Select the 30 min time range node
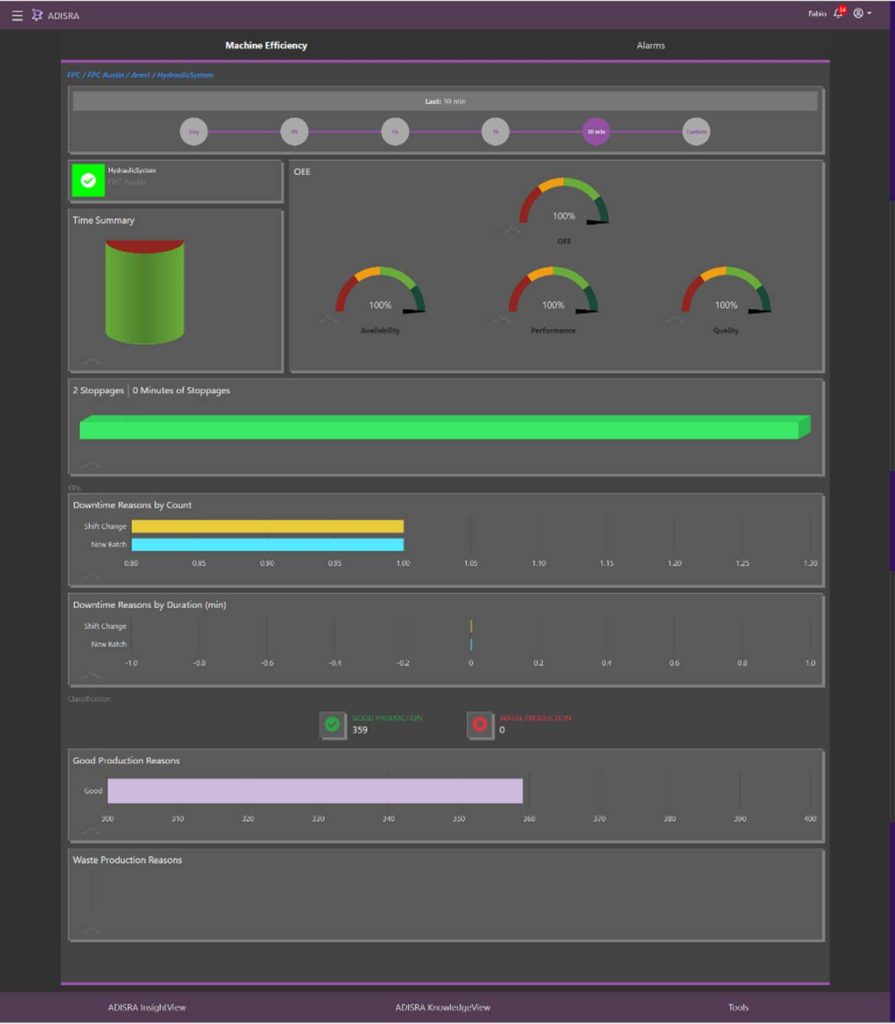895x1024 pixels. pyautogui.click(x=596, y=132)
